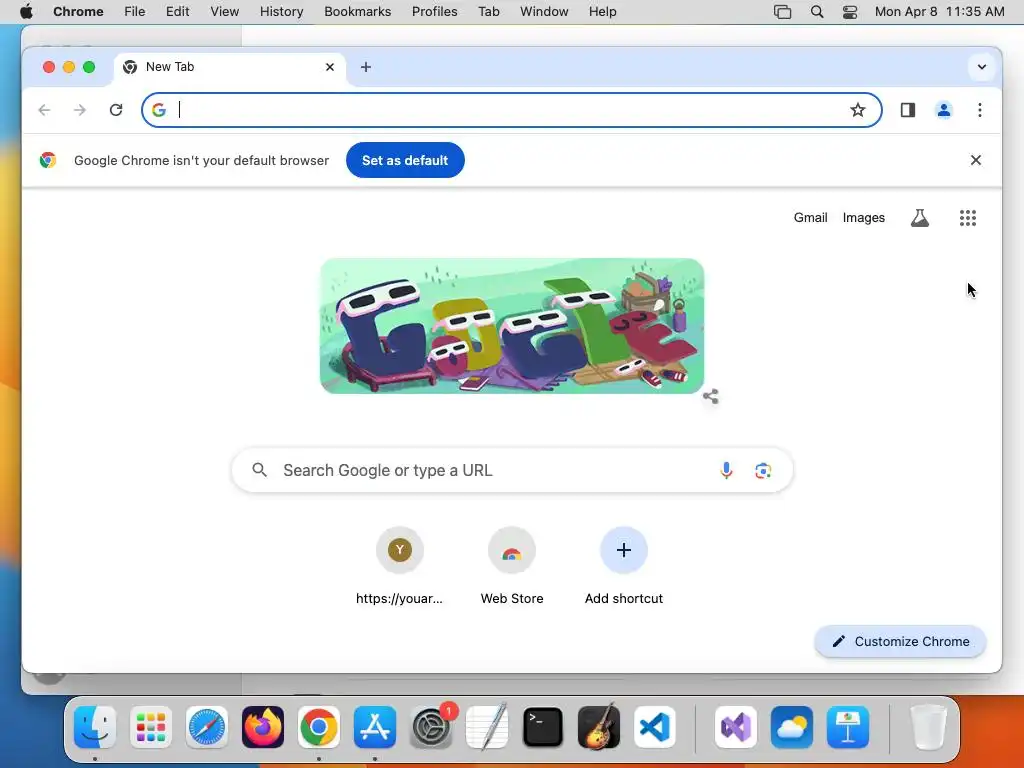Launch Firefox from the Dock

263,727
